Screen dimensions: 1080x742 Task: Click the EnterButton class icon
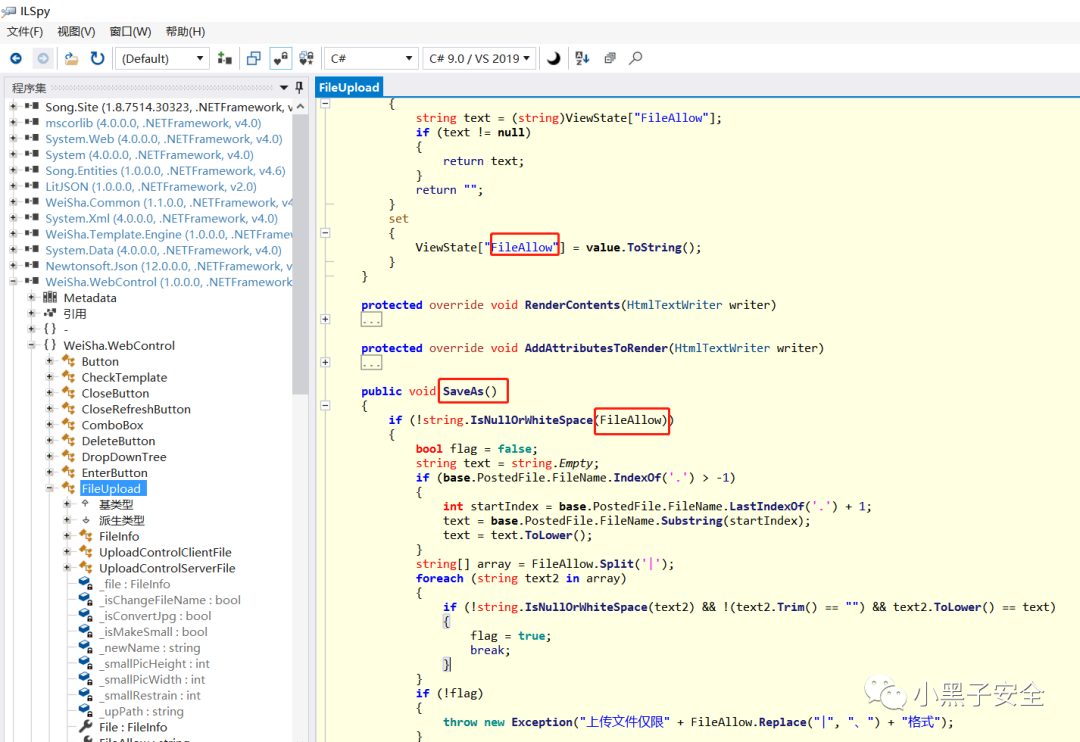click(x=68, y=473)
